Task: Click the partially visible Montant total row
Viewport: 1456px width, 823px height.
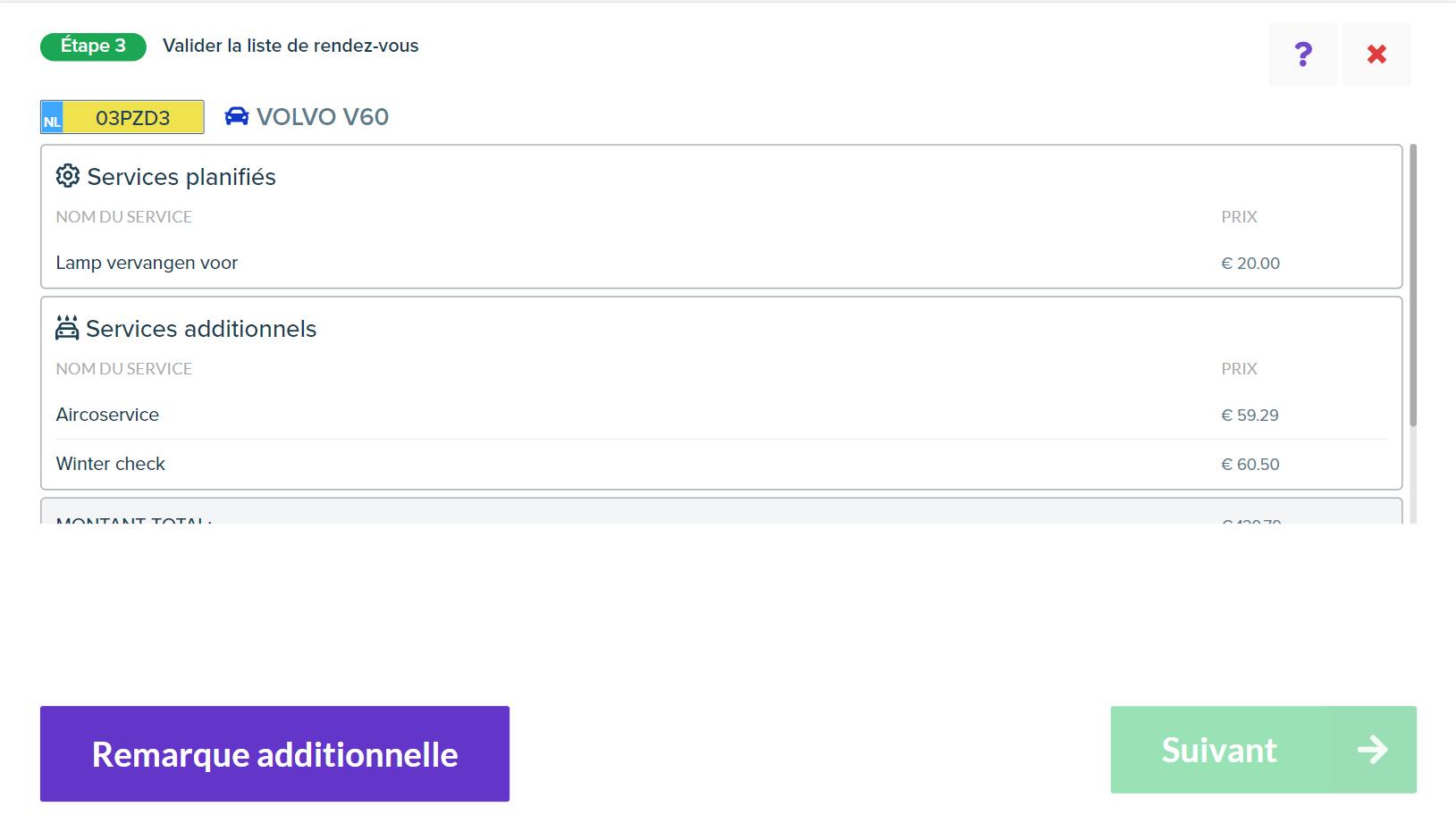Action: pos(721,513)
